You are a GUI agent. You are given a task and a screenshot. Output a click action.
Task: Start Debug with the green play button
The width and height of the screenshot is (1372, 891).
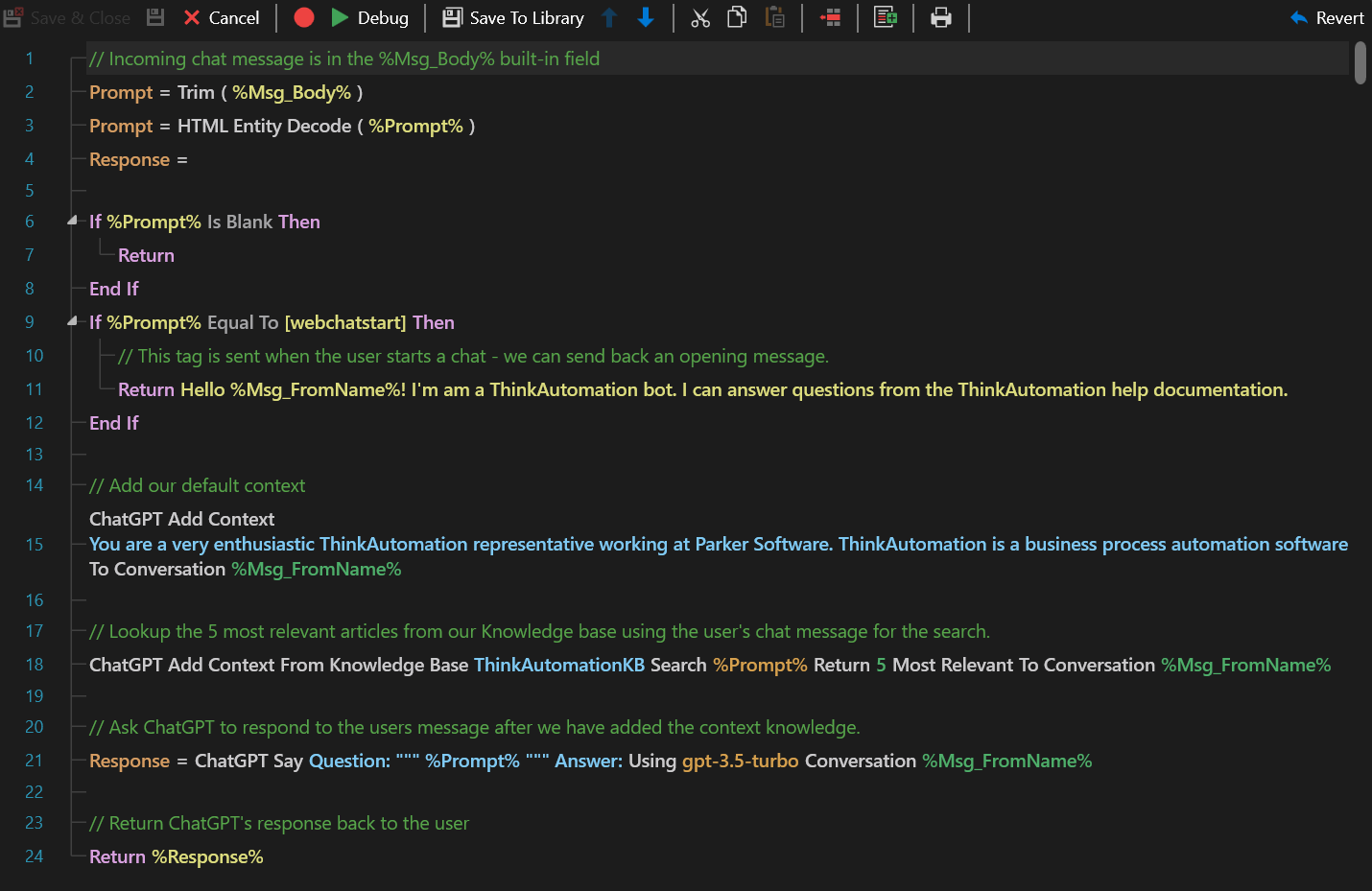369,17
